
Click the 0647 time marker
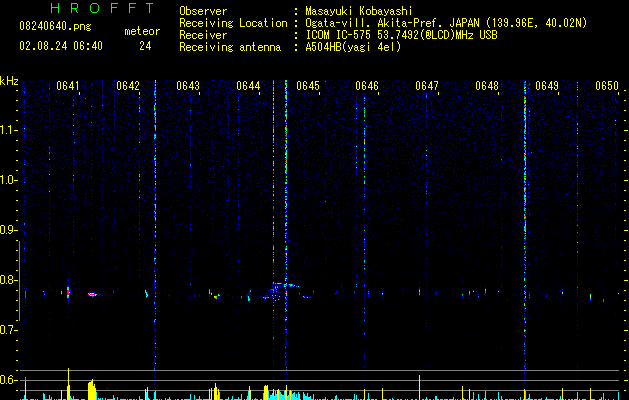point(427,86)
